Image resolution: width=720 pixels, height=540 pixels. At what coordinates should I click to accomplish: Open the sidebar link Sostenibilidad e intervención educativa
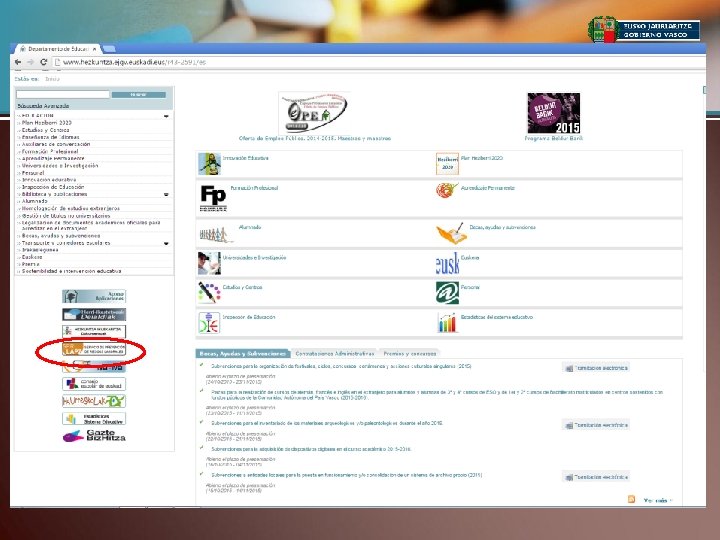click(x=72, y=271)
